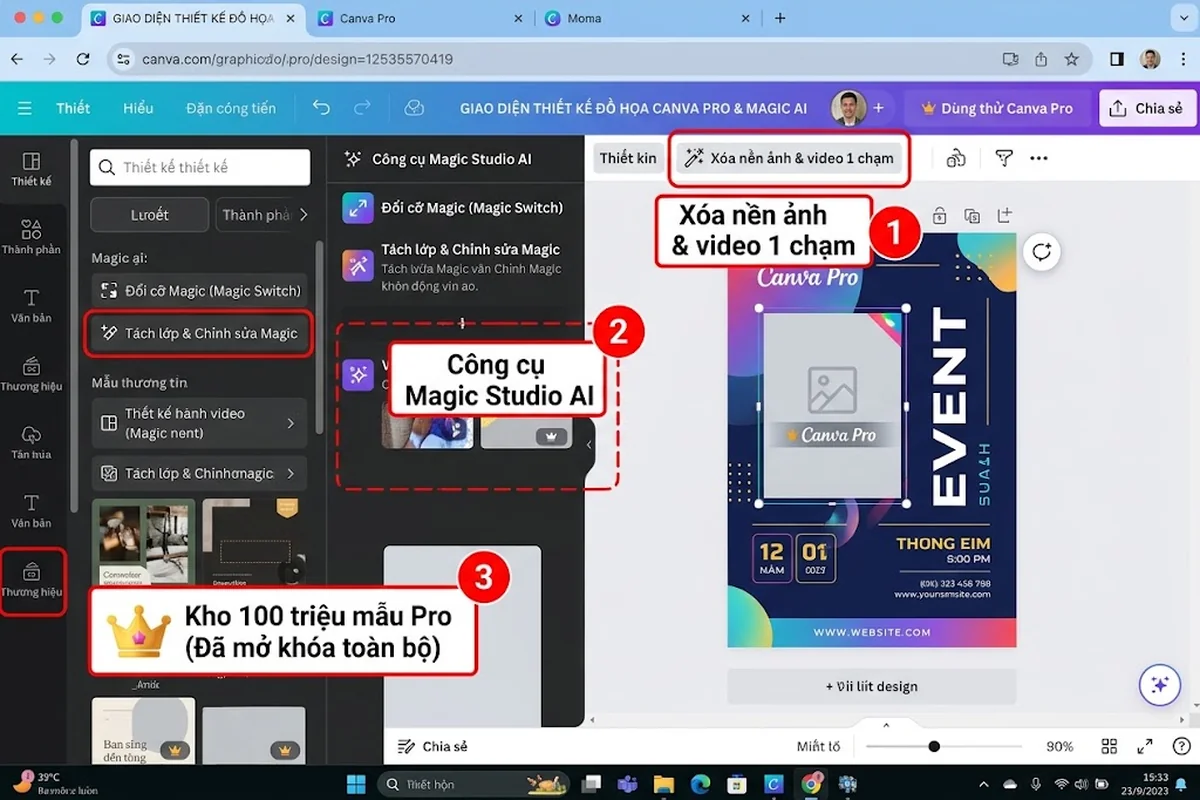Open the first Văn bản sidebar panel
1200x800 pixels.
pos(31,306)
